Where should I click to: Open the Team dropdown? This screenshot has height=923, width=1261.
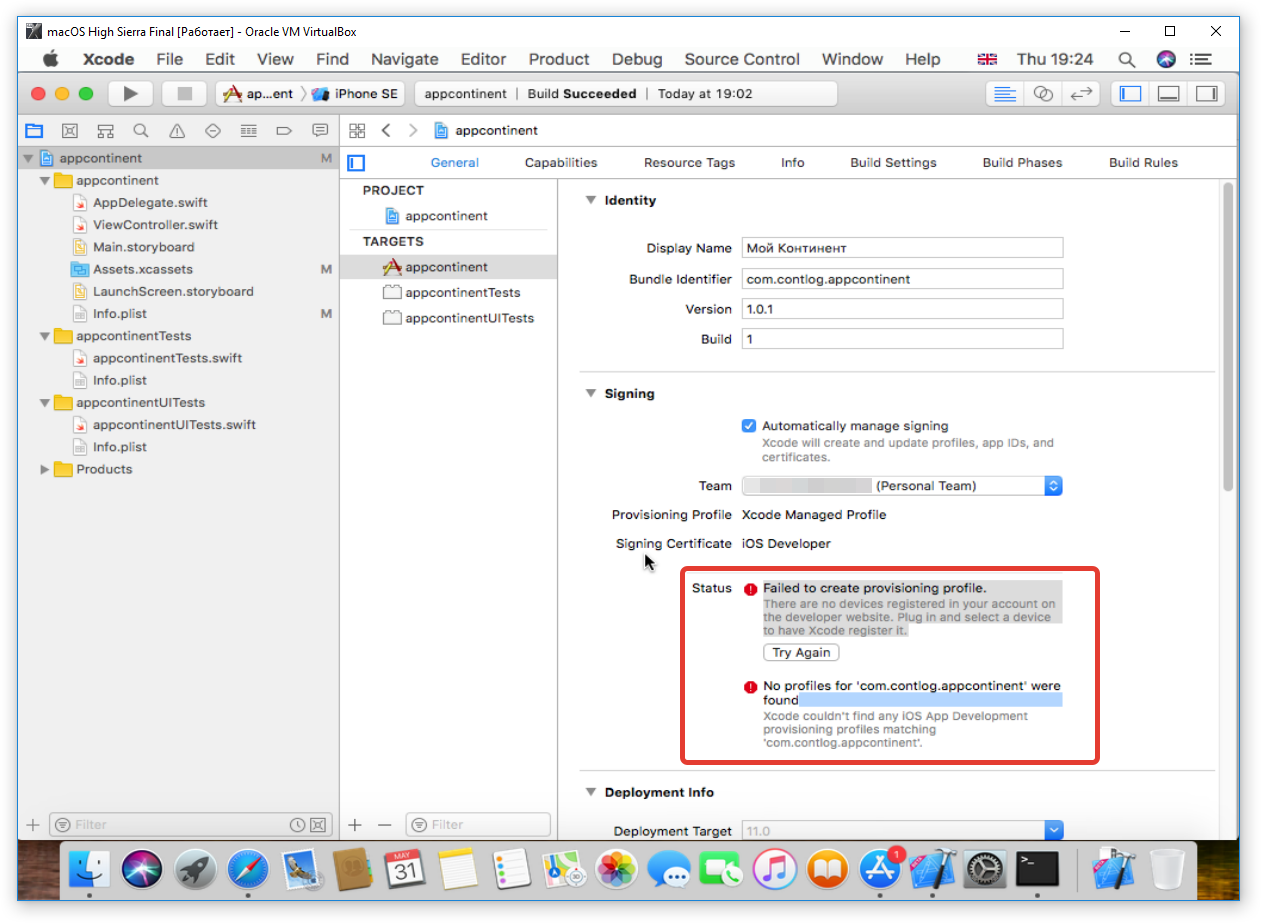tap(902, 486)
